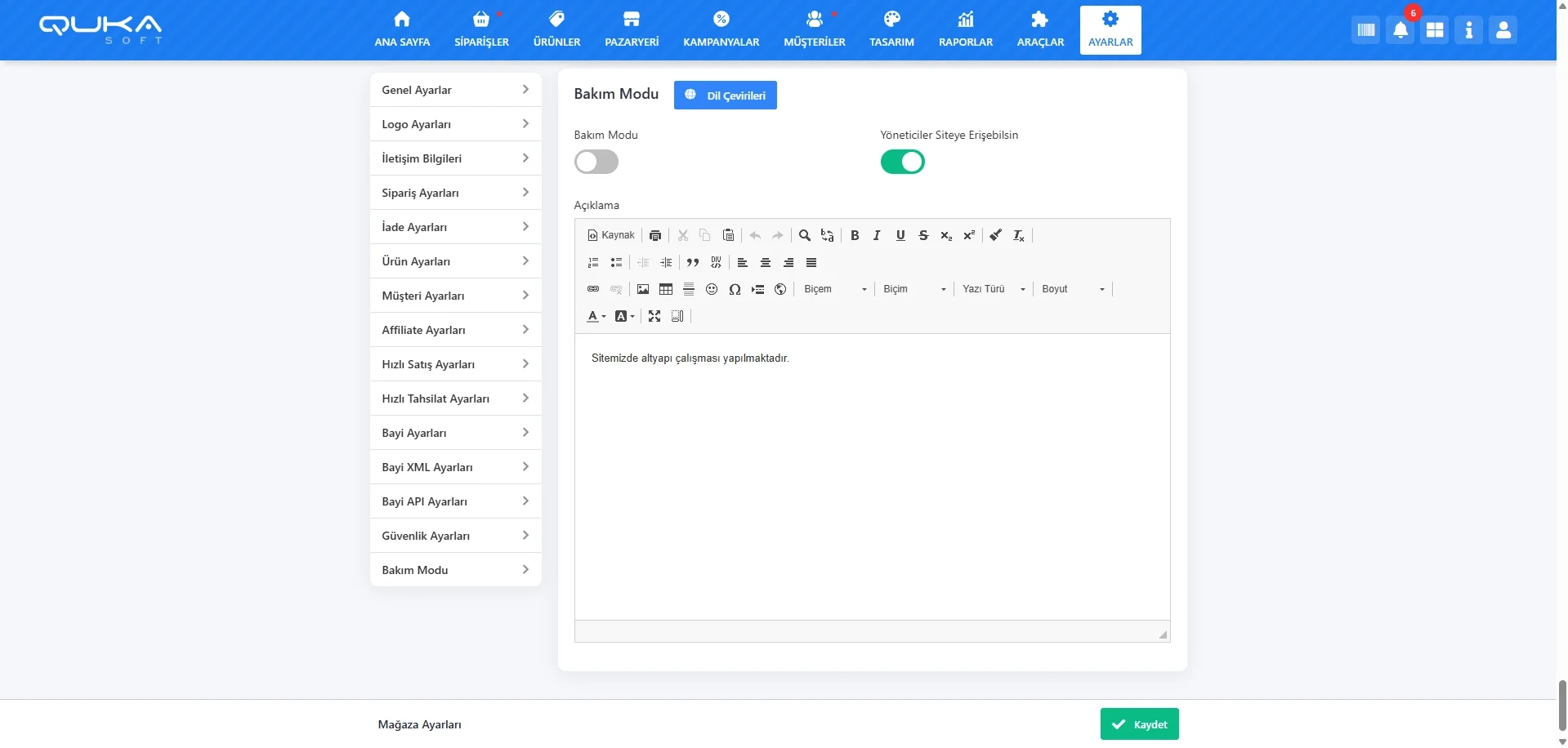Open the text color picker

[596, 316]
